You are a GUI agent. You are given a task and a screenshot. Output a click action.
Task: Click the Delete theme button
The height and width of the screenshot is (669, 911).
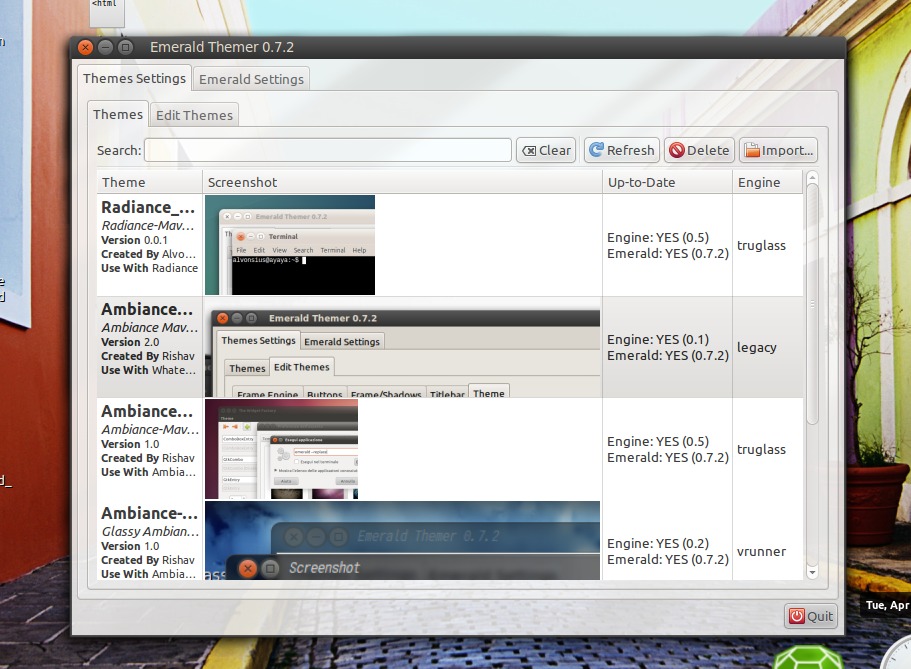coord(700,151)
